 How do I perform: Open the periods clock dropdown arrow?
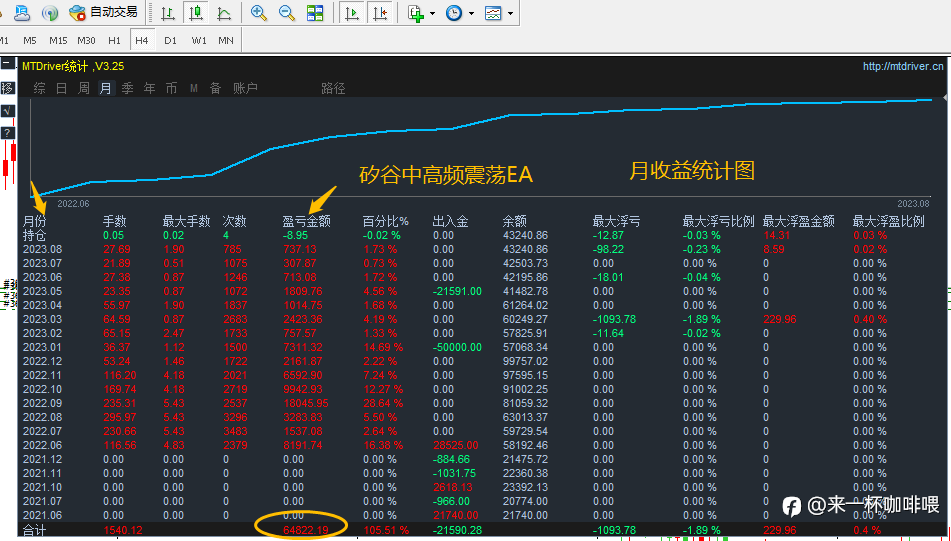click(x=471, y=13)
